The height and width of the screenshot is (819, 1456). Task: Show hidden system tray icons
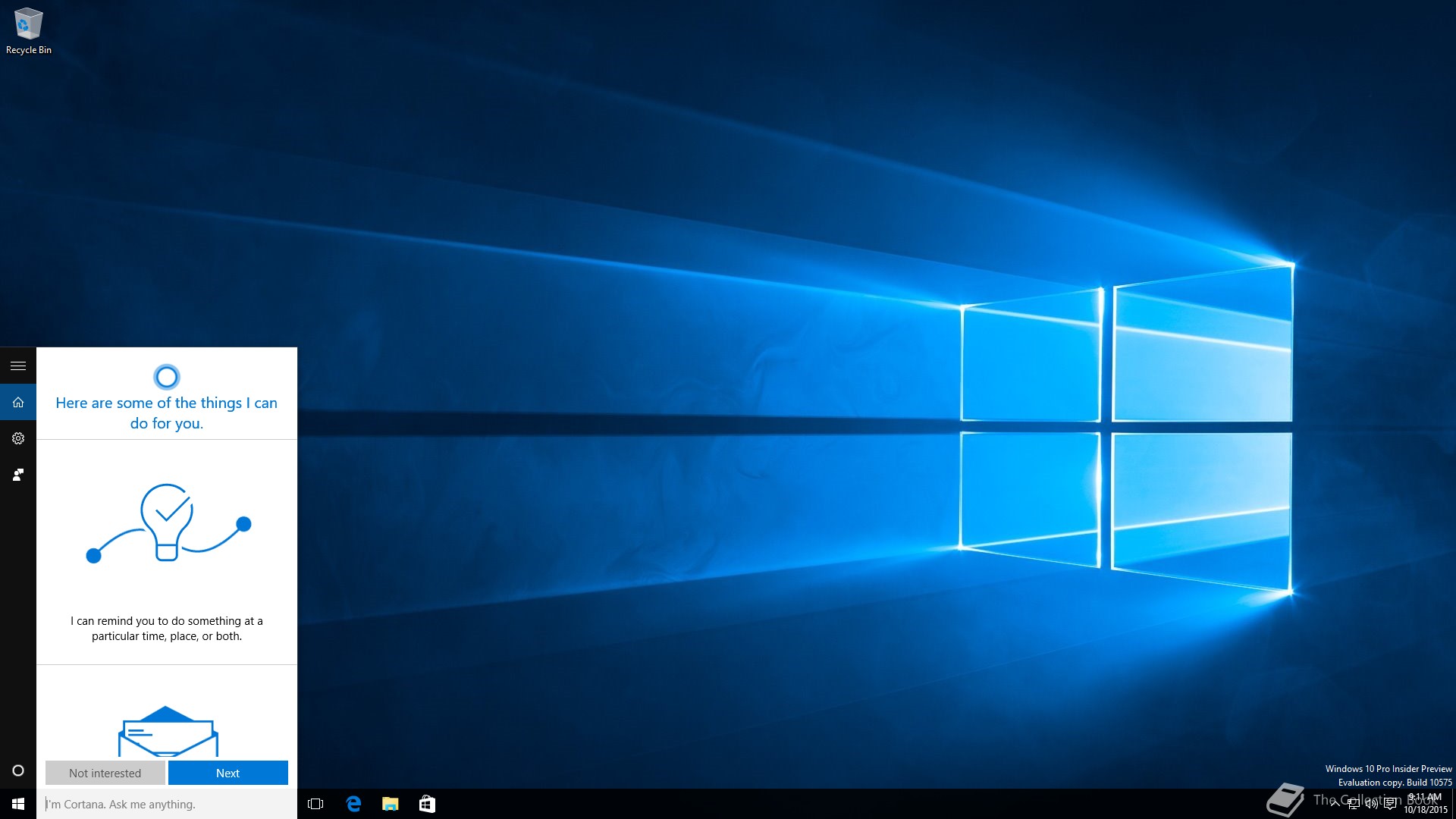pos(1335,804)
